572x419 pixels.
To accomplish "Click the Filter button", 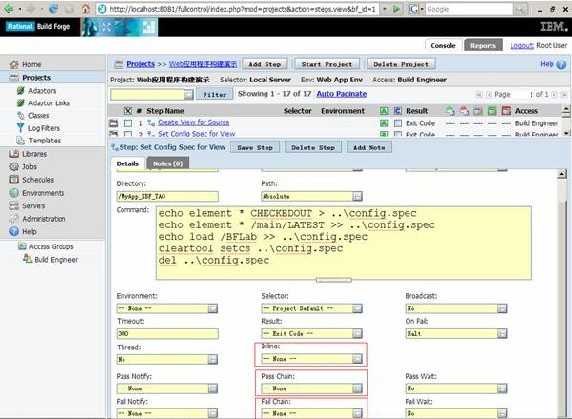I will (215, 95).
